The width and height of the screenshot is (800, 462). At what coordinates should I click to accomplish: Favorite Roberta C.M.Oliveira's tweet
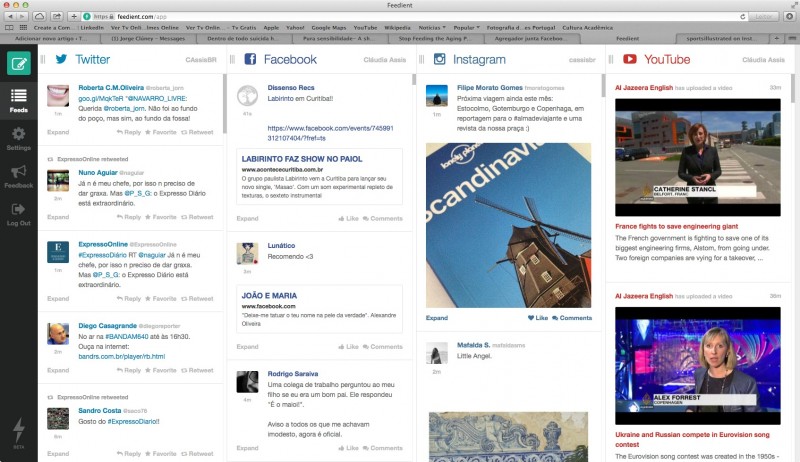(161, 132)
